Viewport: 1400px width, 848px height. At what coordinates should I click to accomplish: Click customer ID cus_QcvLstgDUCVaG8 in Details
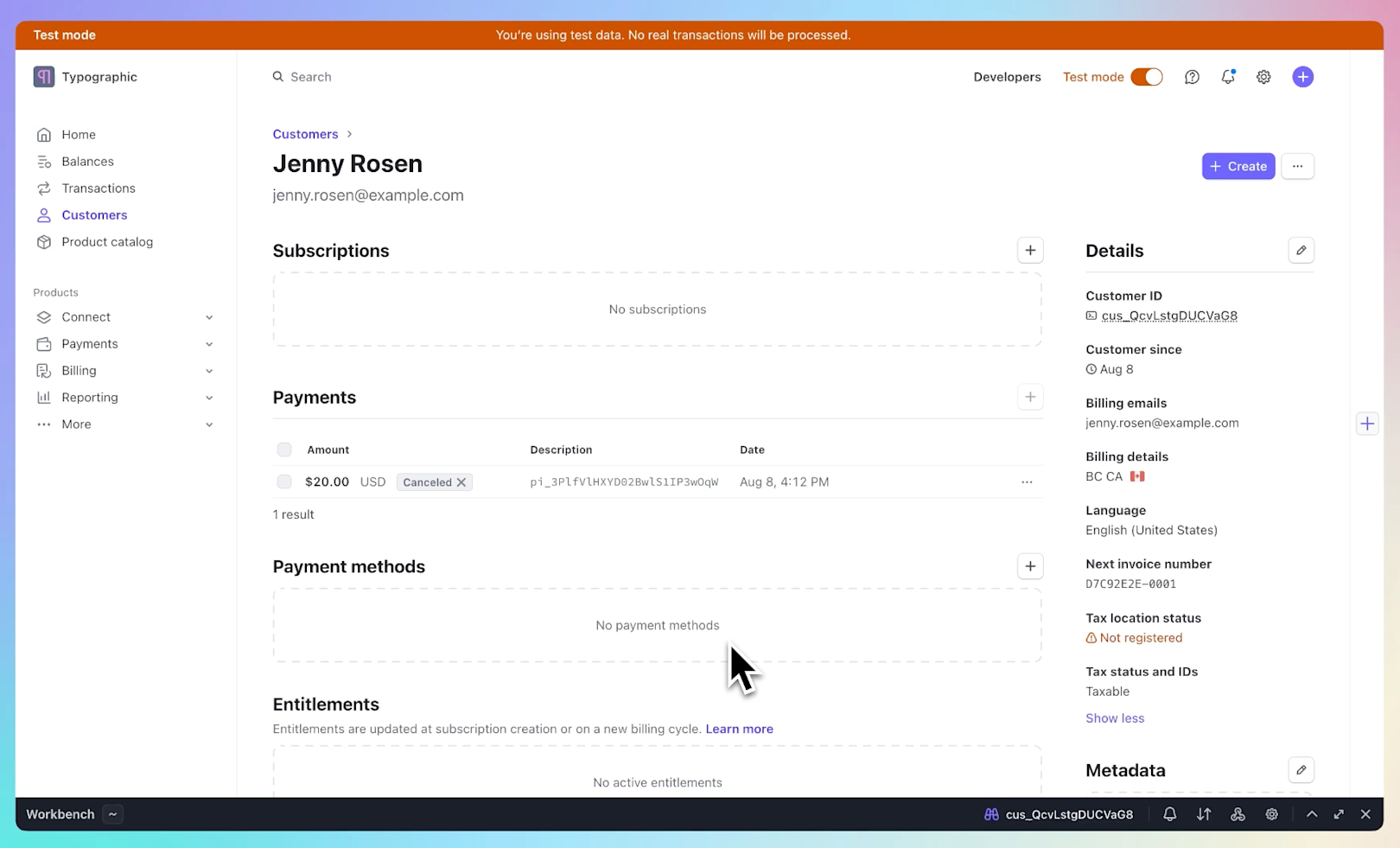pyautogui.click(x=1169, y=316)
